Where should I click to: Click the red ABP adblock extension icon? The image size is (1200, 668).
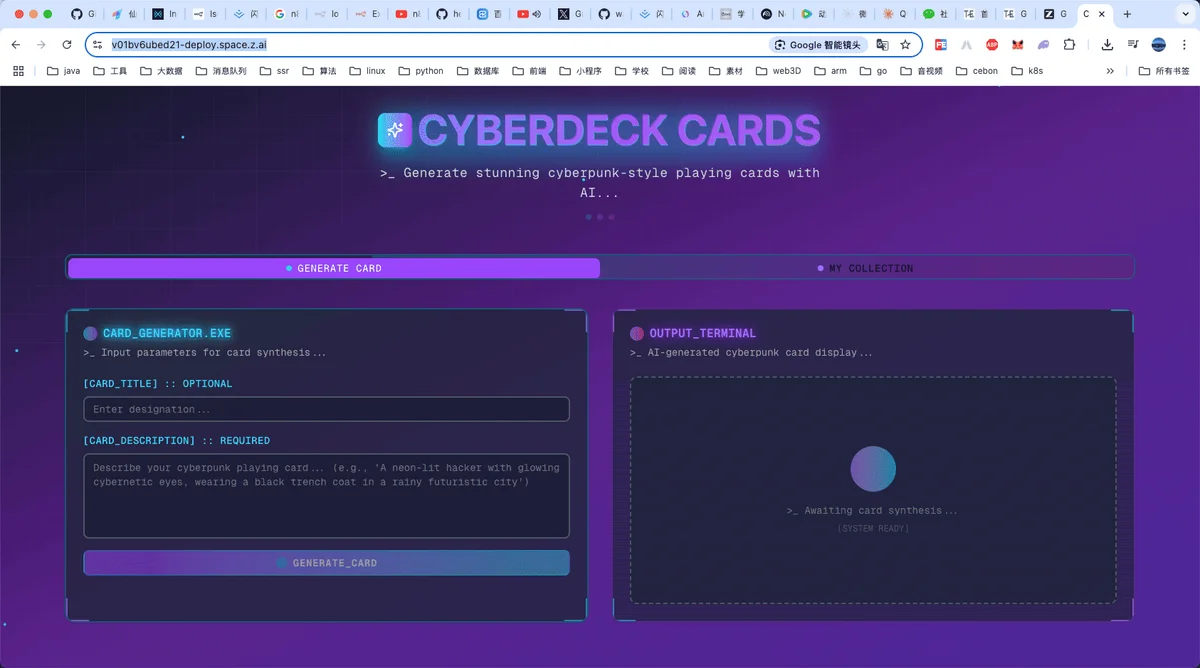(992, 45)
